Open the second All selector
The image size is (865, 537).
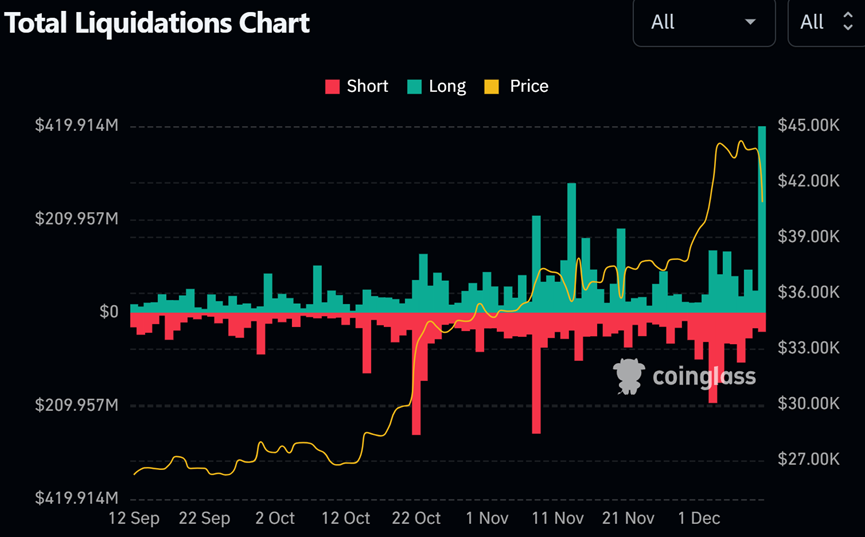[826, 23]
